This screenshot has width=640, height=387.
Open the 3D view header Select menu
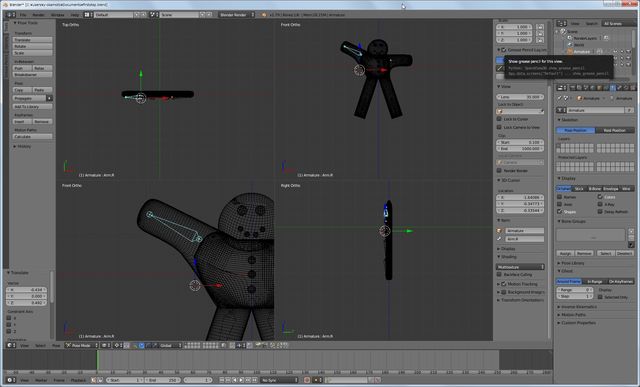point(40,345)
